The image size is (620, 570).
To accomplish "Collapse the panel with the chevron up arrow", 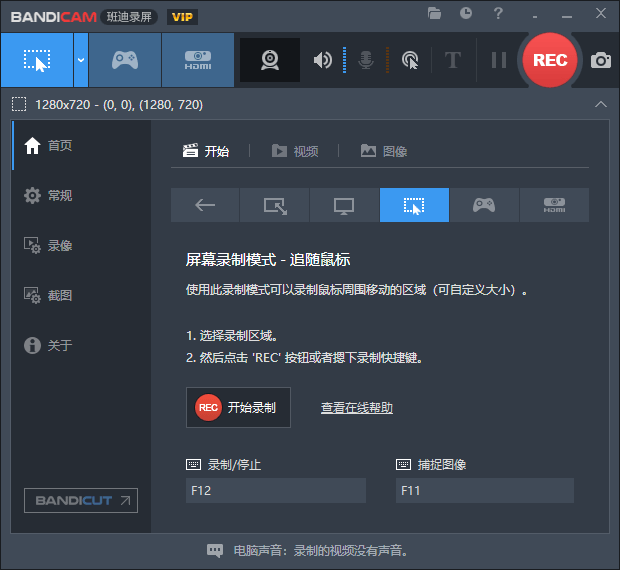I will tap(601, 104).
